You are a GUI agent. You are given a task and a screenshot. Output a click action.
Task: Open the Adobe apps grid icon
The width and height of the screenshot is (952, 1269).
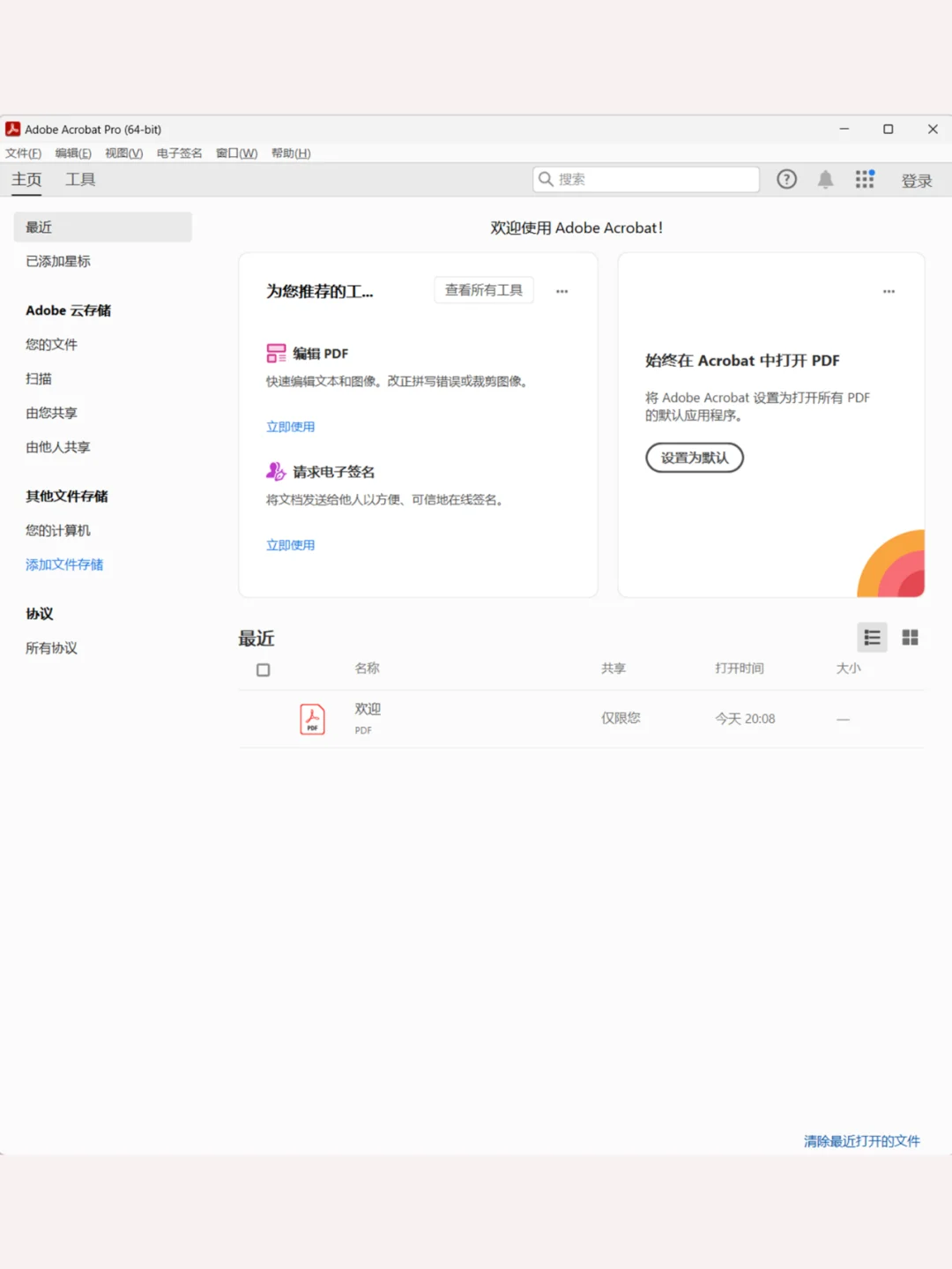pyautogui.click(x=864, y=179)
